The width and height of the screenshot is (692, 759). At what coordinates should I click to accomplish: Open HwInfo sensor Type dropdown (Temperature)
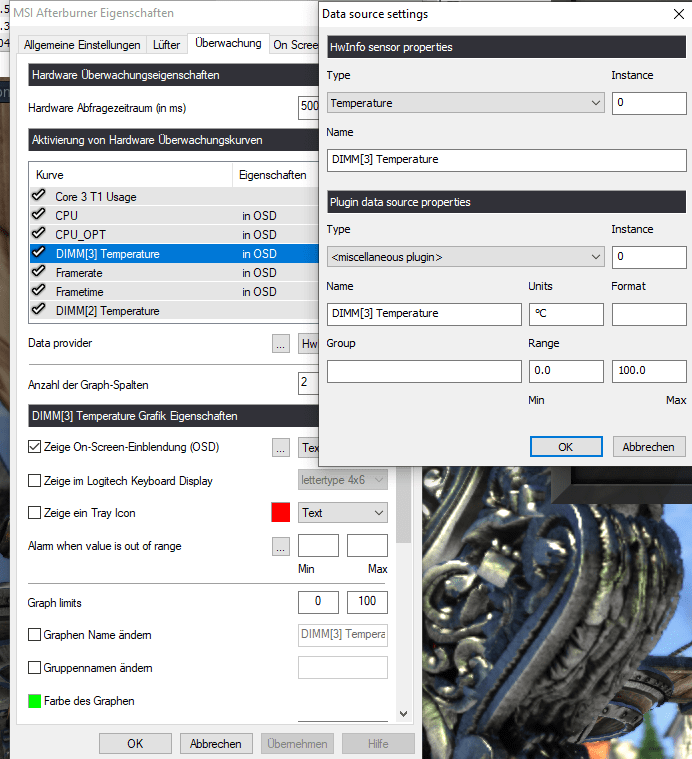[466, 103]
